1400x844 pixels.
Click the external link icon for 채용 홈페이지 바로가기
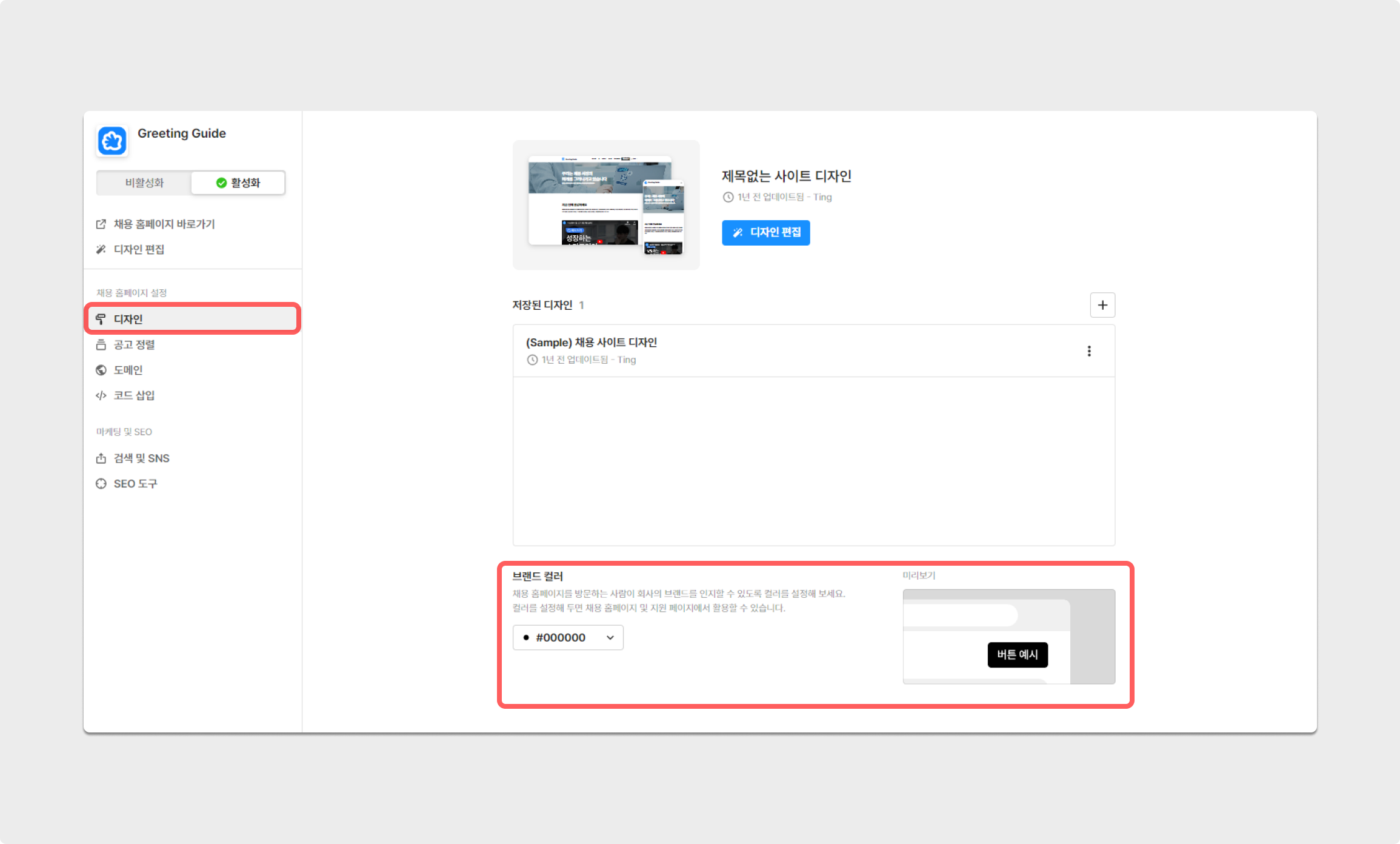coord(101,224)
